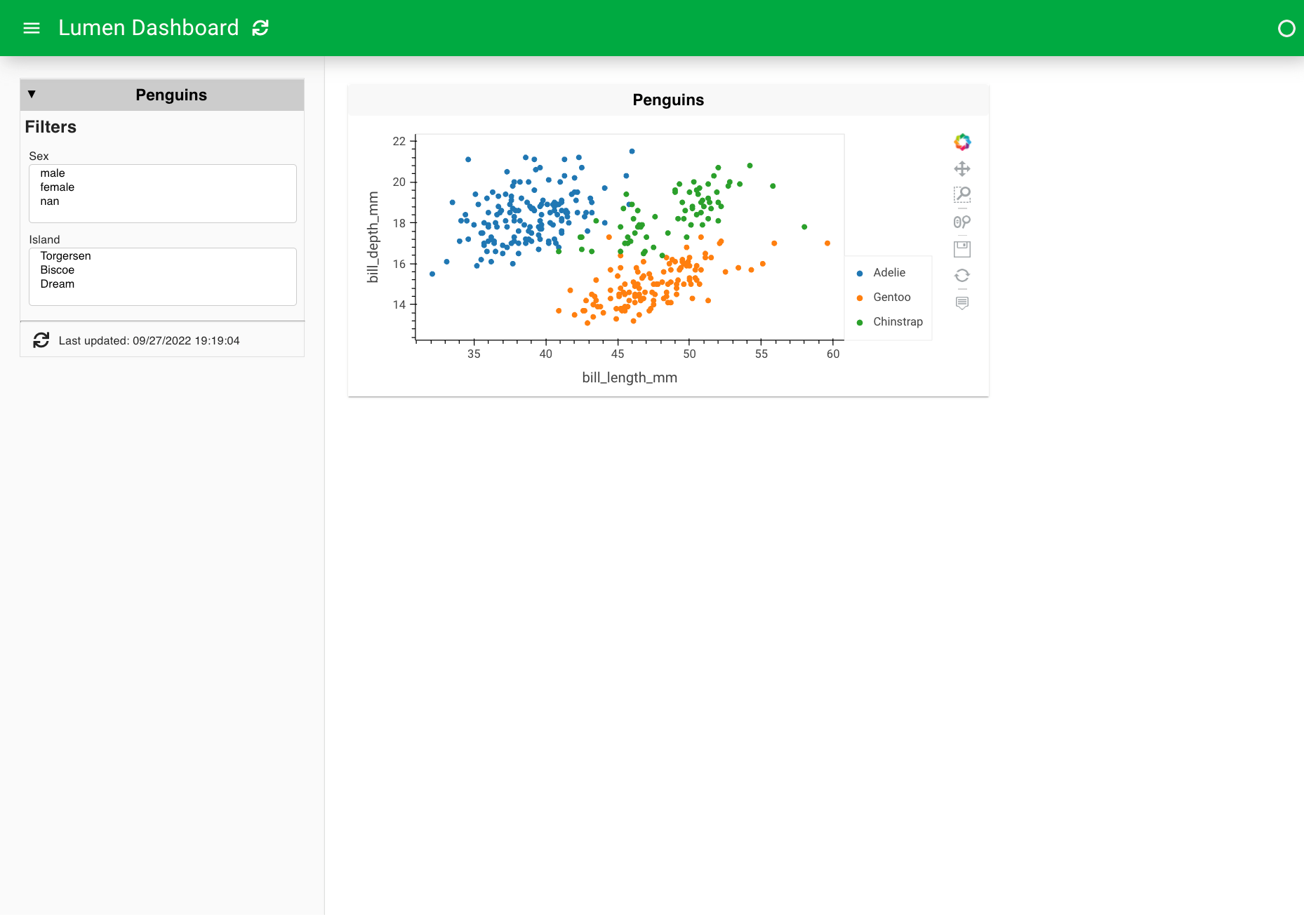Select 'female' in the Sex filter
The height and width of the screenshot is (924, 1304).
pos(58,187)
